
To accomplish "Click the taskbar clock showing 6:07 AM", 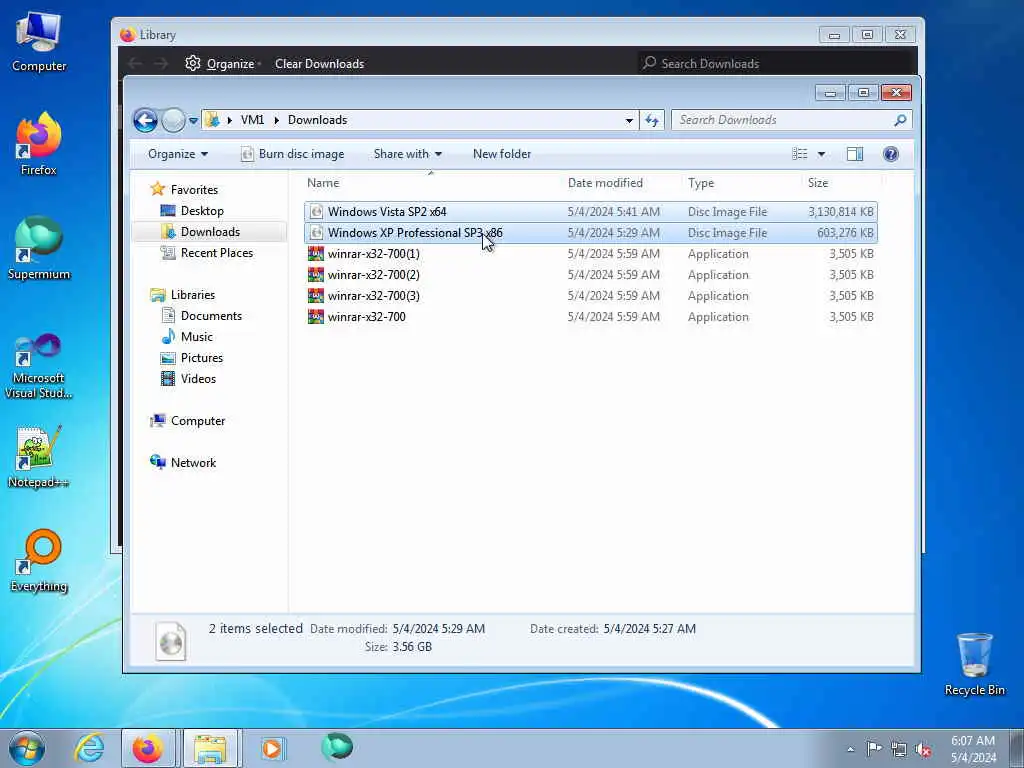I will [x=973, y=749].
